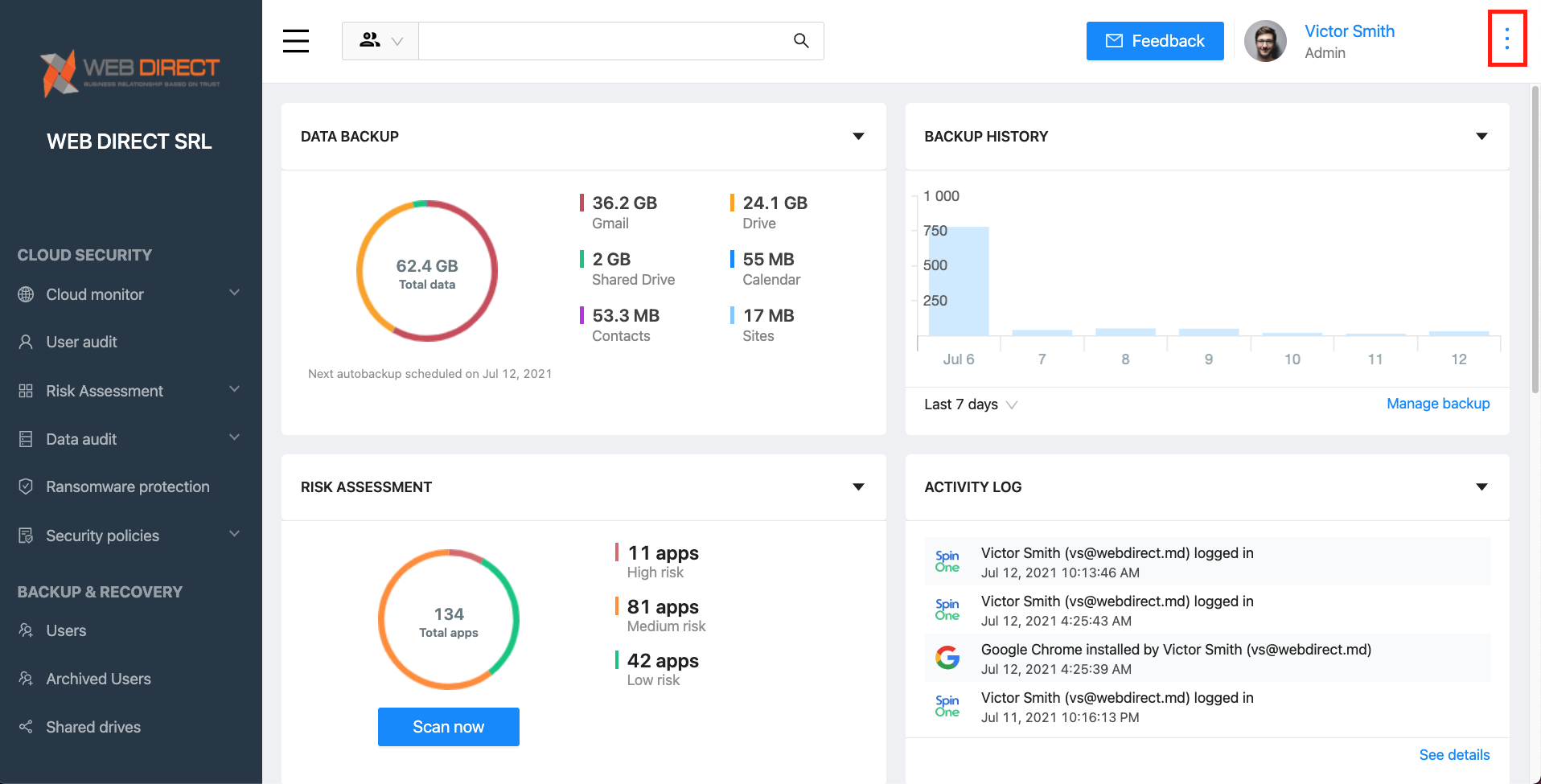This screenshot has width=1541, height=784.
Task: Click the Web Direct logo
Action: coord(130,72)
